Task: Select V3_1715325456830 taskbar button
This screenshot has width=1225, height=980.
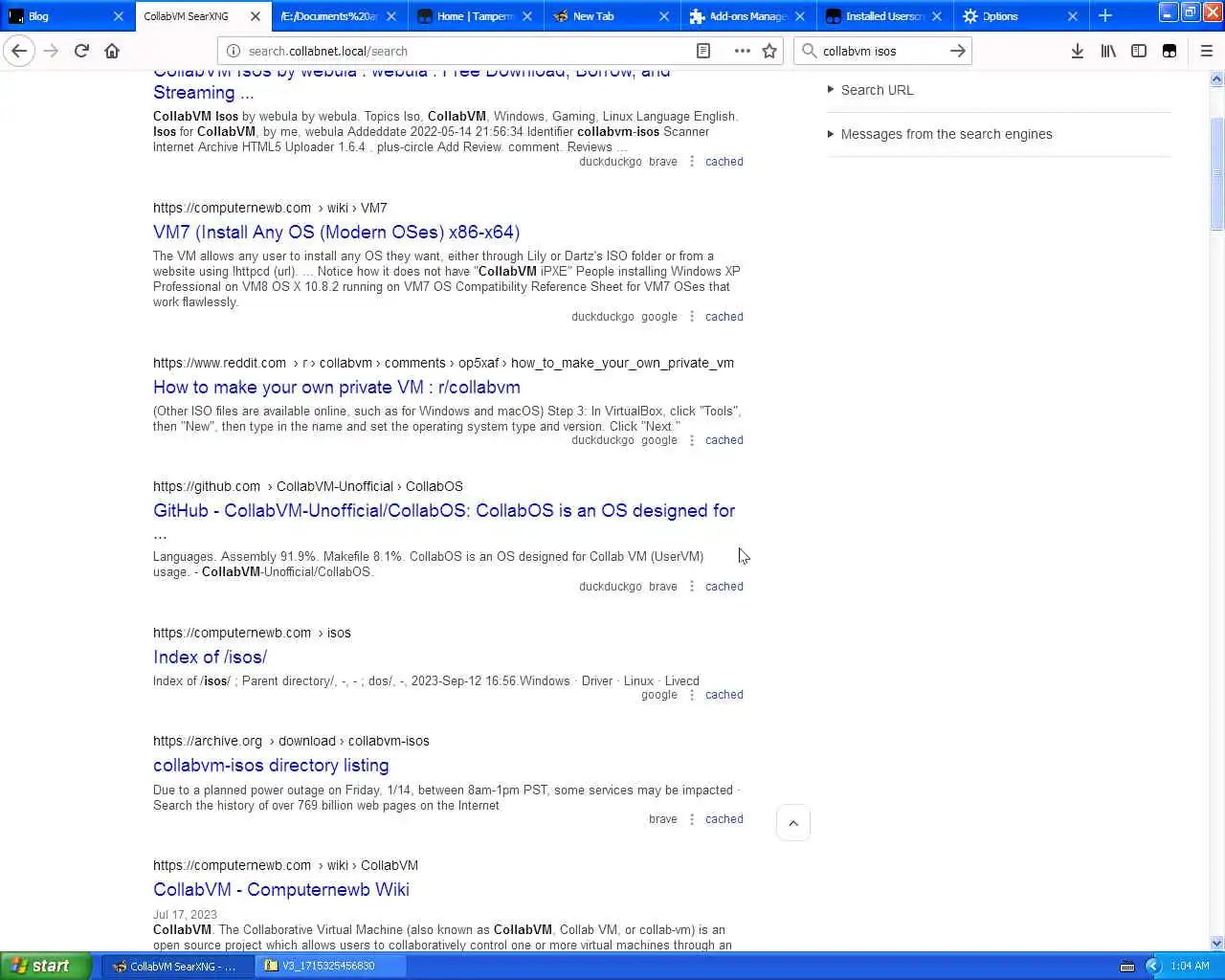Action: coord(330,967)
